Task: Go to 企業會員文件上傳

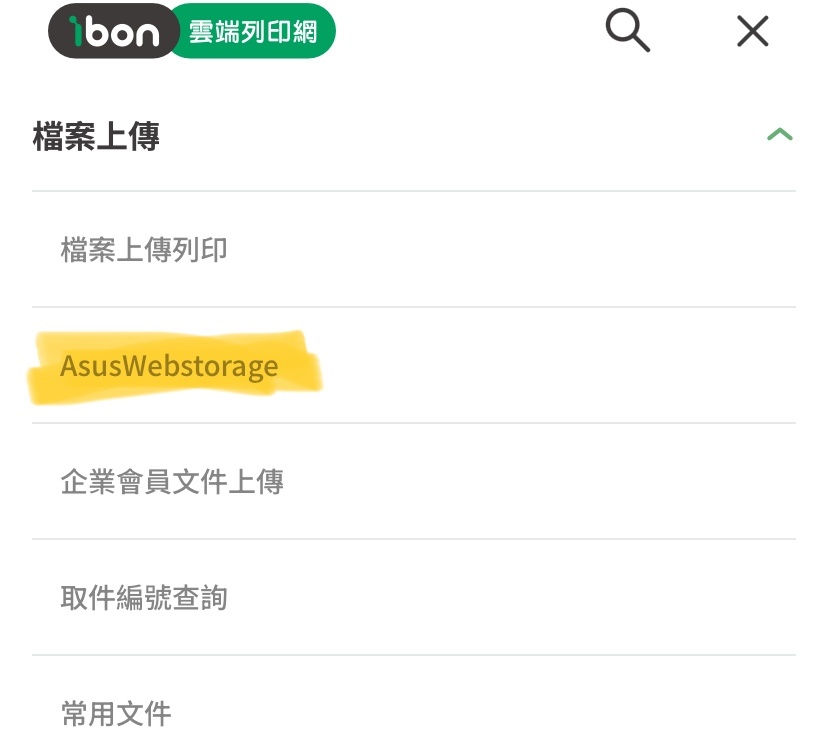Action: [413, 481]
